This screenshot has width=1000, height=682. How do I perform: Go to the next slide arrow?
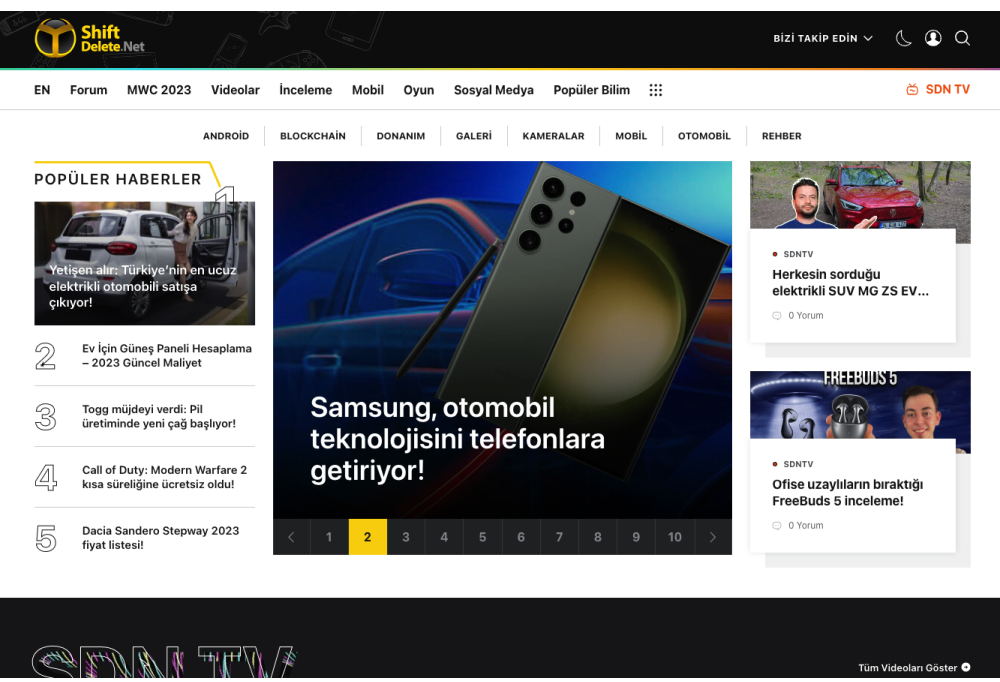tap(713, 537)
